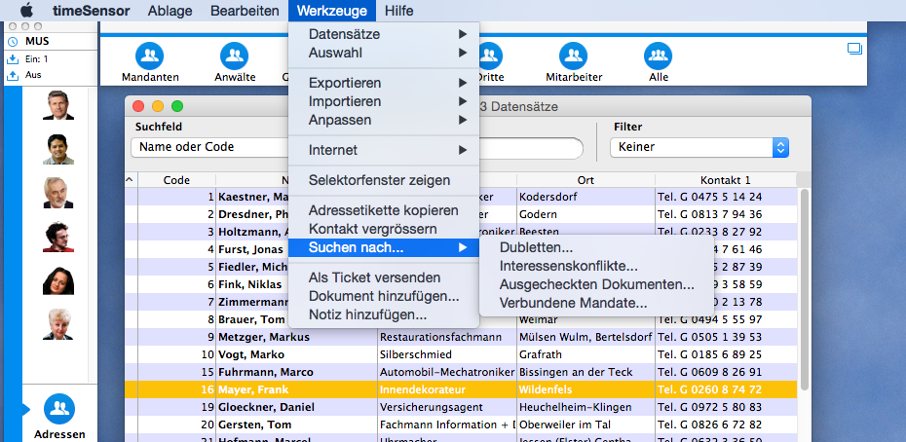Choose Adressetikette kopieren
906x442 pixels.
click(384, 210)
